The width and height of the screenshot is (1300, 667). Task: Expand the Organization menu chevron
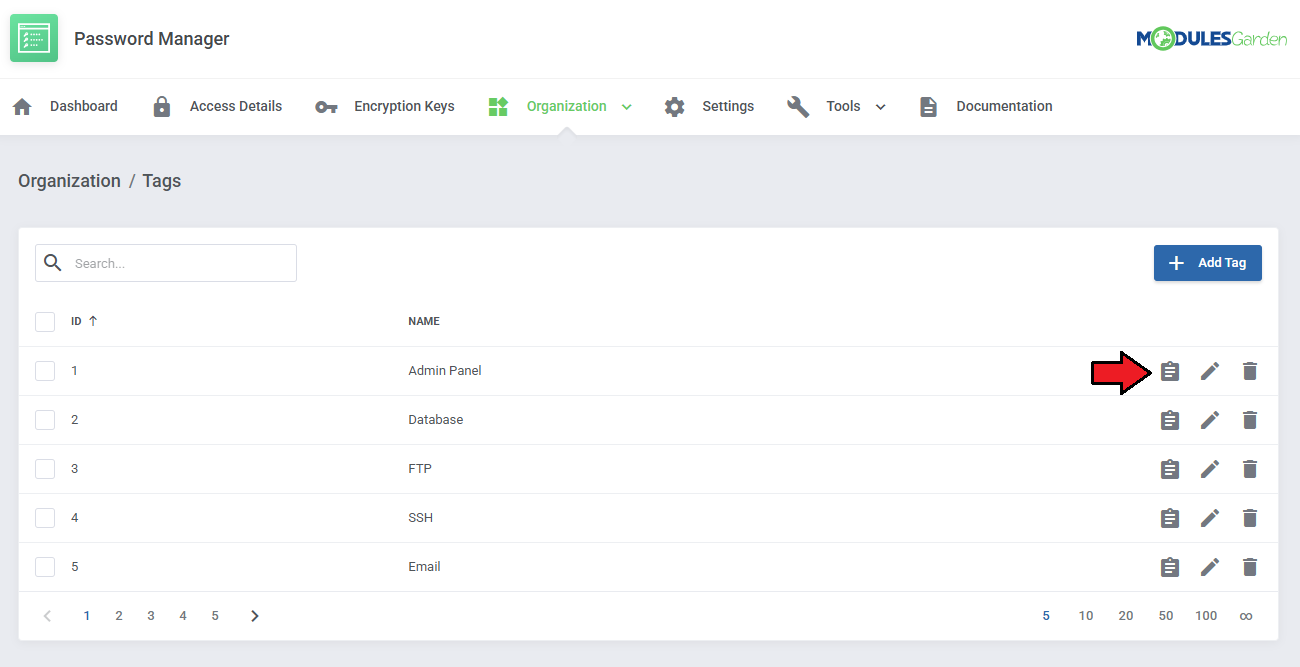[627, 107]
